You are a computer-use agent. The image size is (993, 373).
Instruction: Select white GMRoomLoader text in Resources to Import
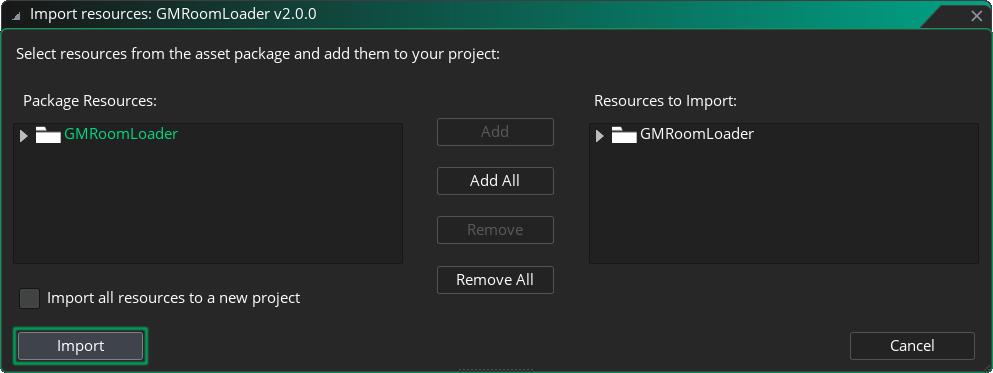[697, 134]
